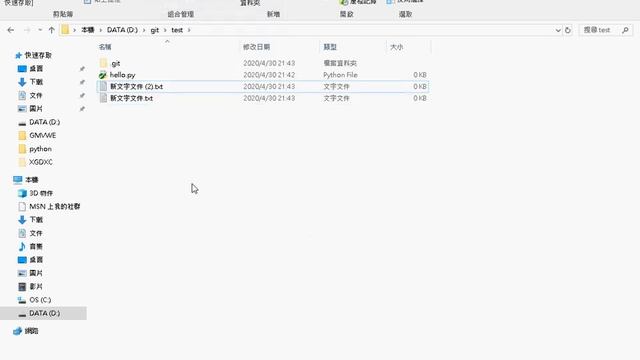The width and height of the screenshot is (640, 360).
Task: Click the date 2020/4/30 21:42 of hello.py
Action: pos(269,75)
